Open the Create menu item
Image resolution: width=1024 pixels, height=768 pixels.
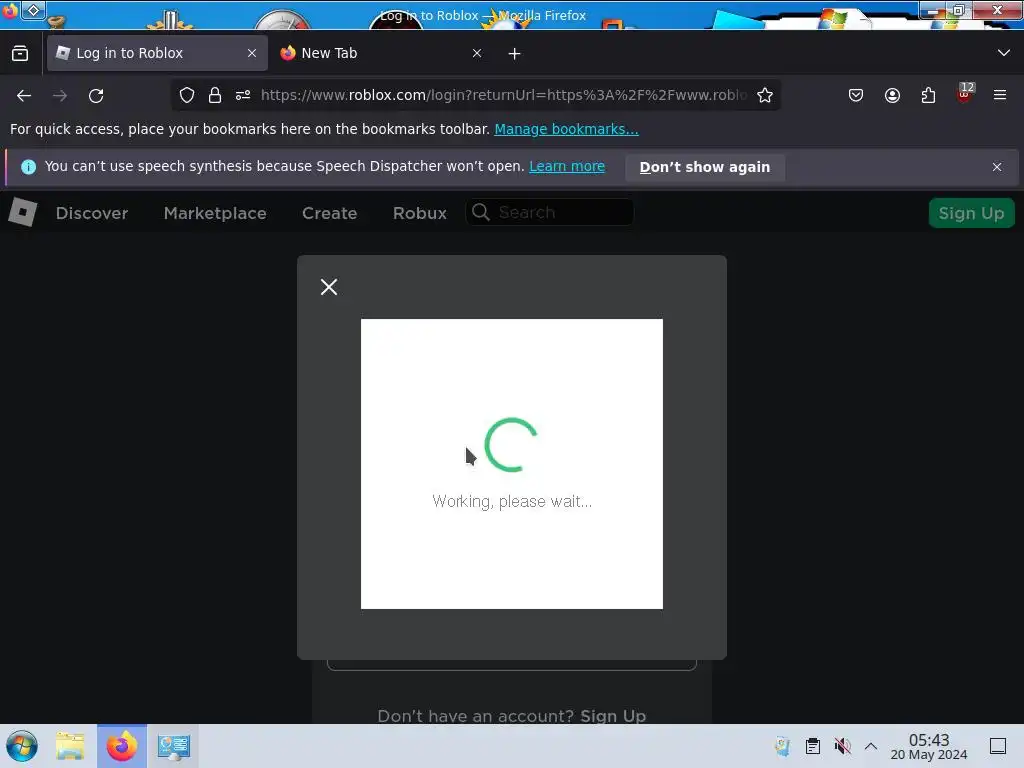point(329,213)
